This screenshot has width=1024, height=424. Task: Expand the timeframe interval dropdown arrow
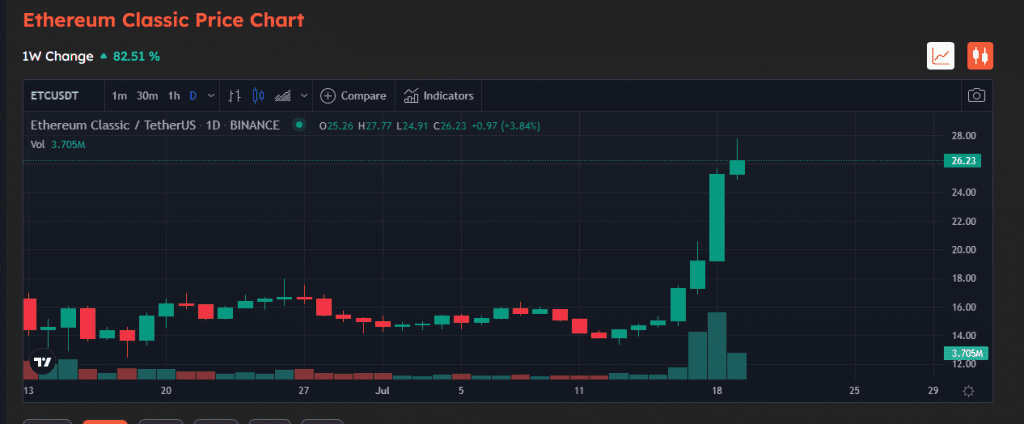(x=210, y=96)
